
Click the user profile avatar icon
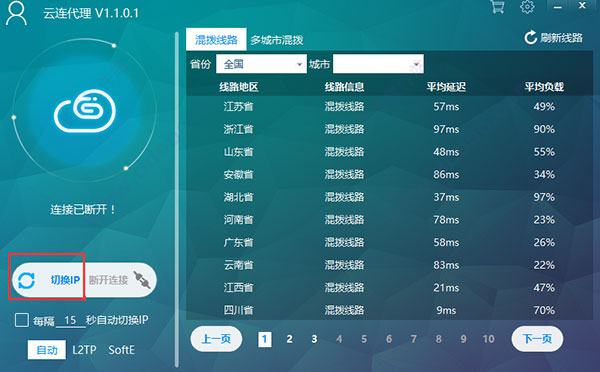pos(16,13)
